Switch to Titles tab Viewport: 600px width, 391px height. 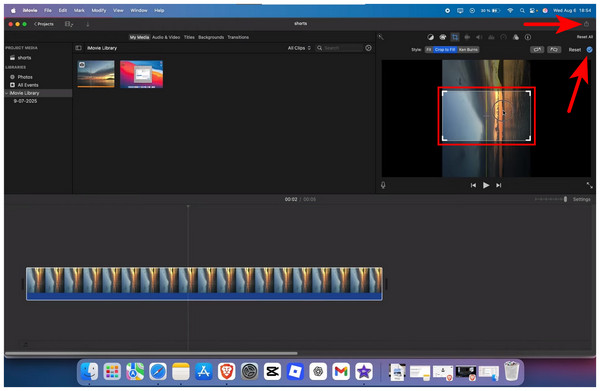189,37
